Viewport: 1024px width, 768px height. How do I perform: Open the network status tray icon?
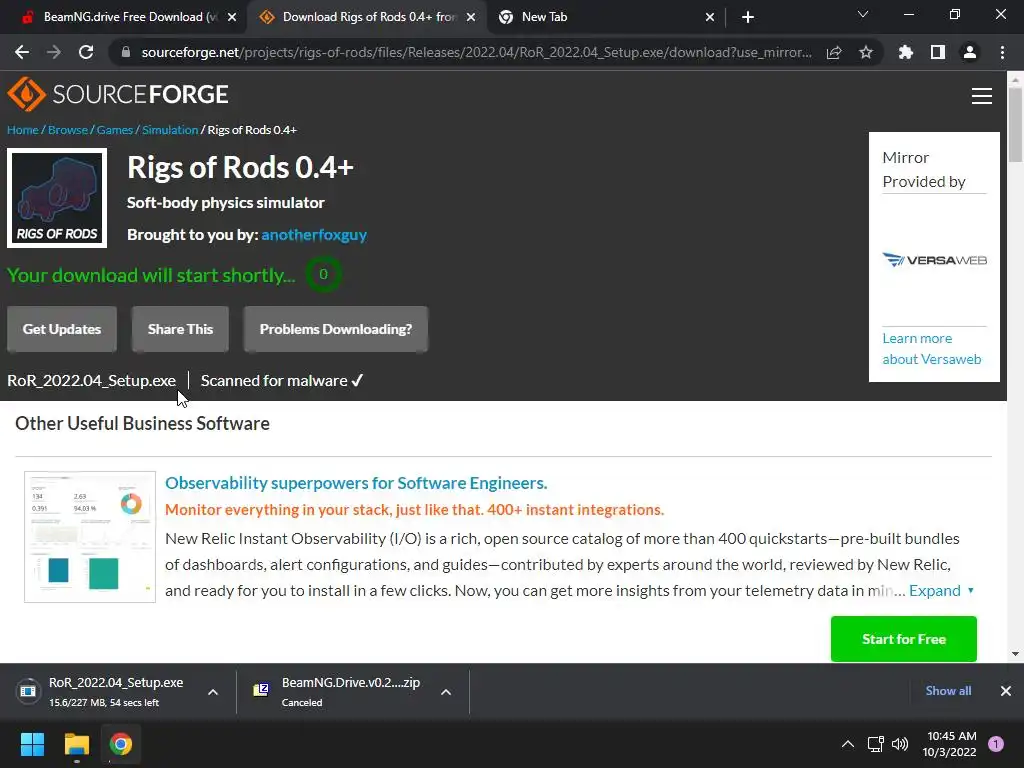click(x=875, y=744)
